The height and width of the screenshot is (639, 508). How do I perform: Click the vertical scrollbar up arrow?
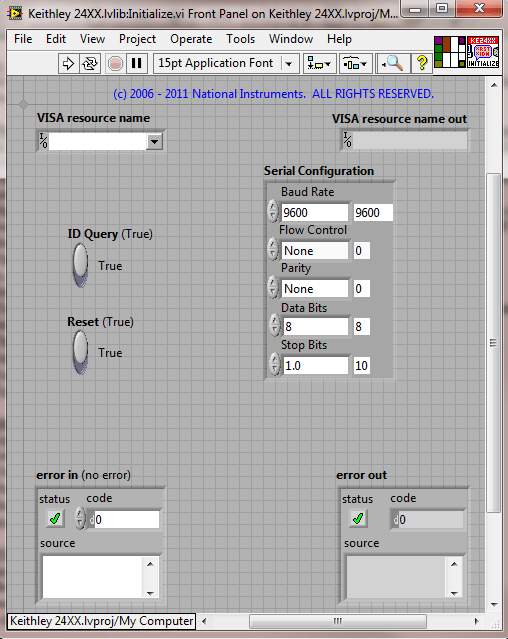coord(494,85)
